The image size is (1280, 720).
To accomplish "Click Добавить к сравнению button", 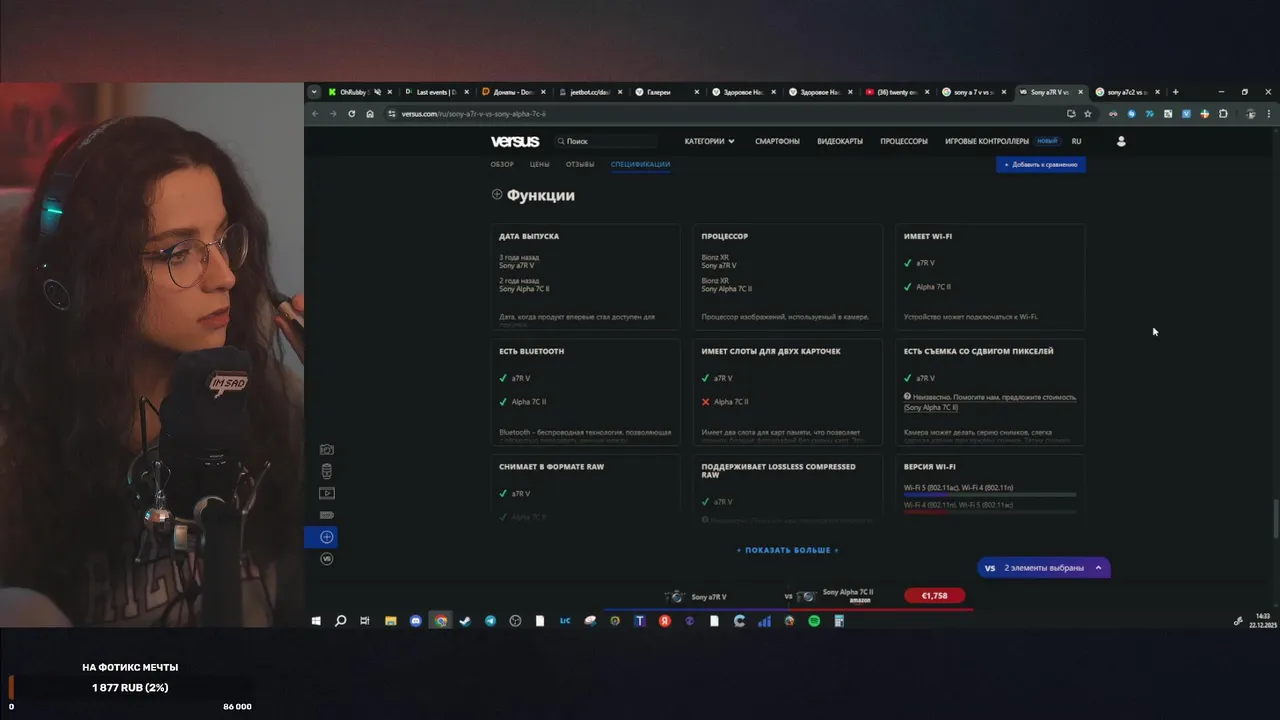I will coord(1041,164).
